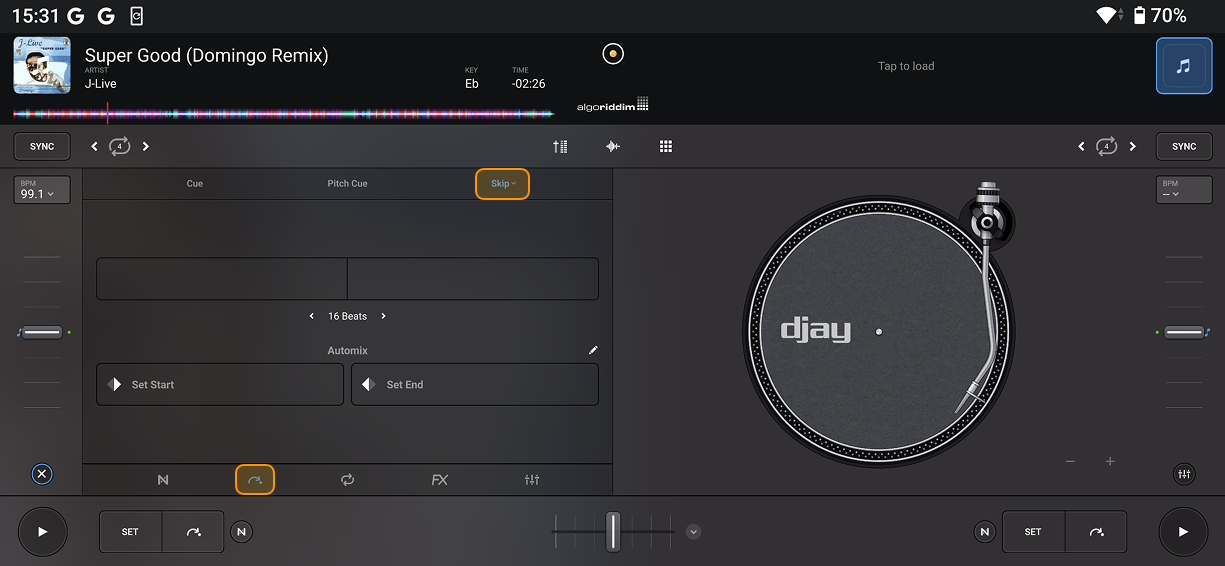Expand the left deck BPM 99.1 dropdown
The image size is (1225, 566).
click(x=41, y=190)
